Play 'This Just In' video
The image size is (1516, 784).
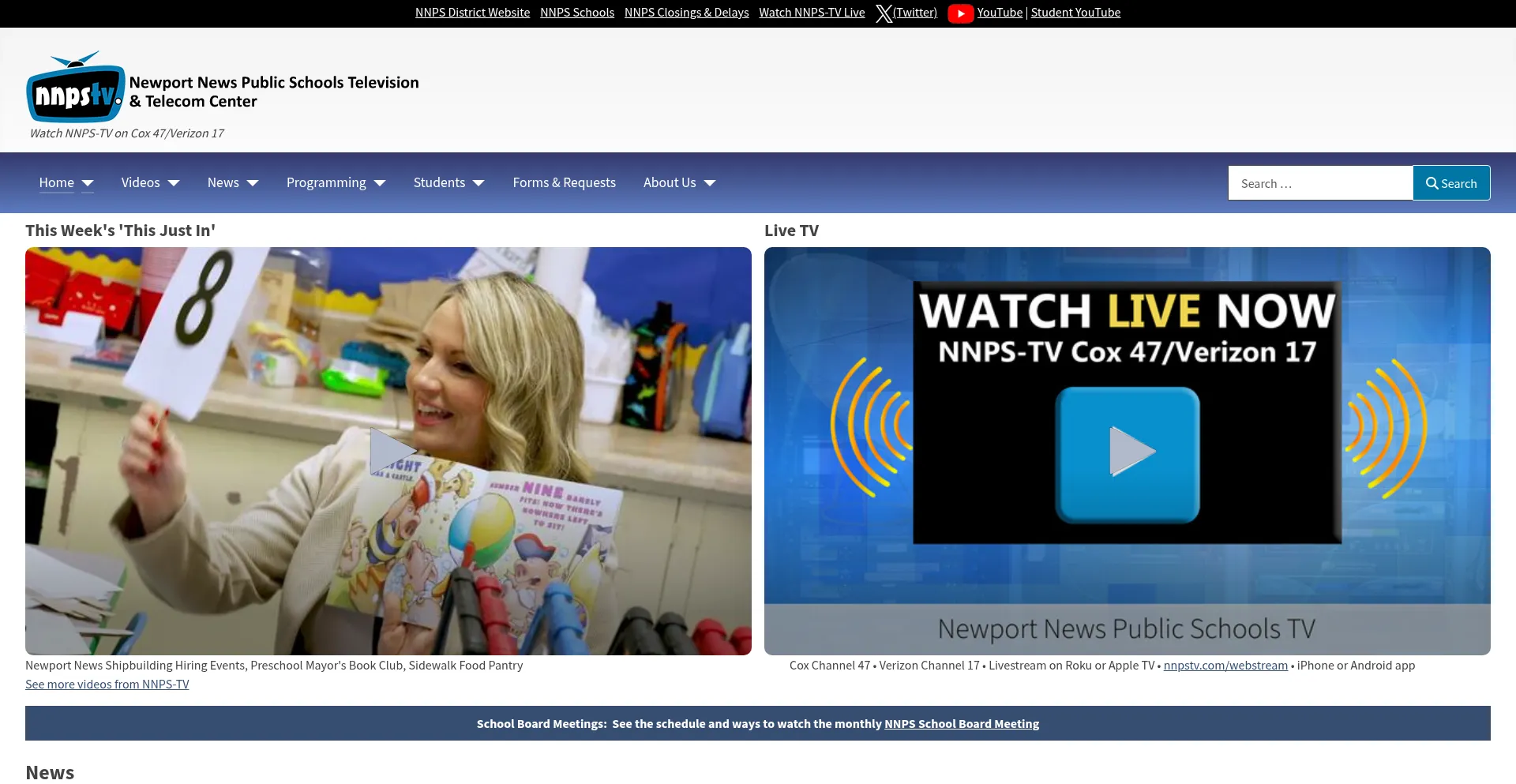click(x=392, y=451)
